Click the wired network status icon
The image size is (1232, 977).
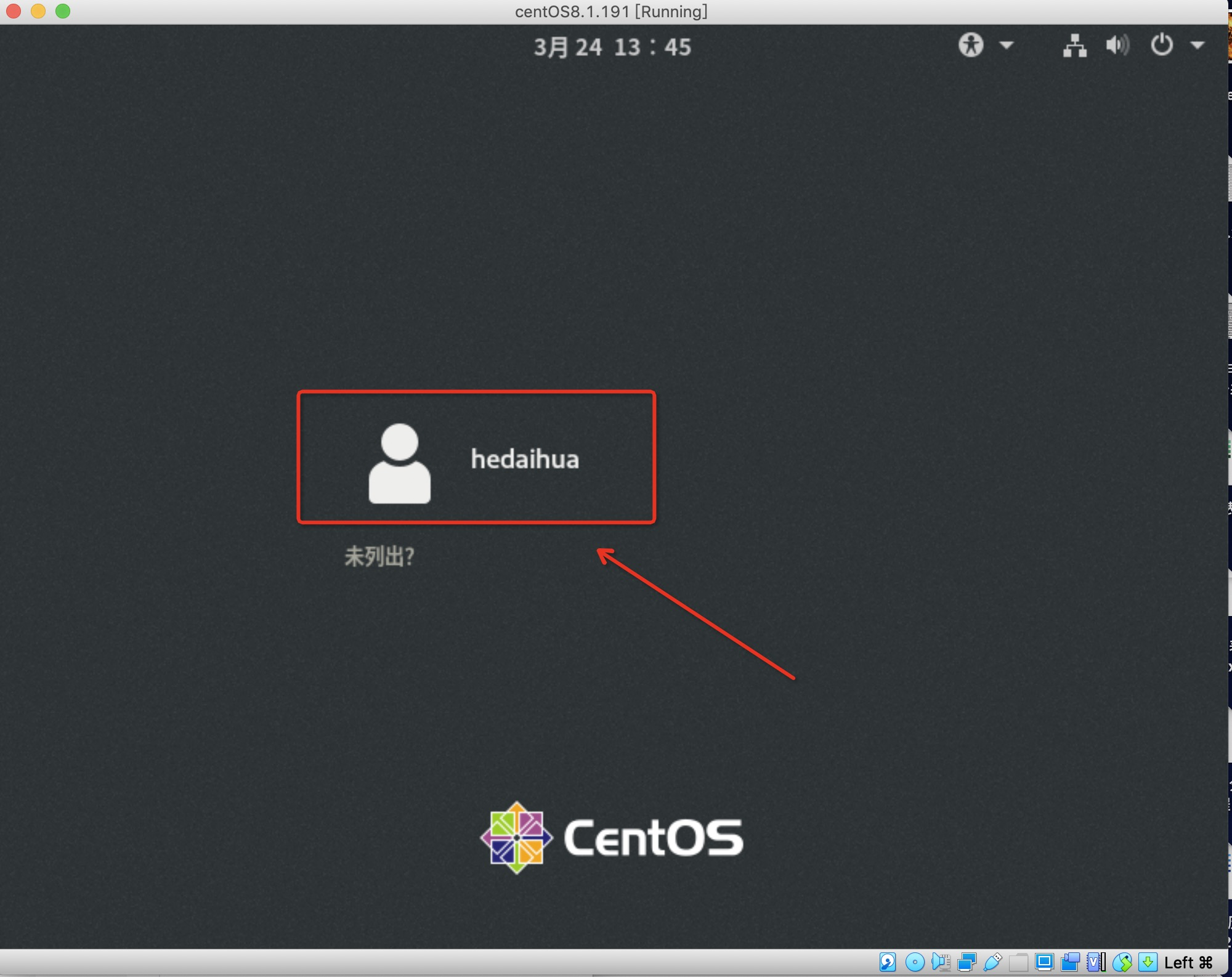(x=1074, y=46)
